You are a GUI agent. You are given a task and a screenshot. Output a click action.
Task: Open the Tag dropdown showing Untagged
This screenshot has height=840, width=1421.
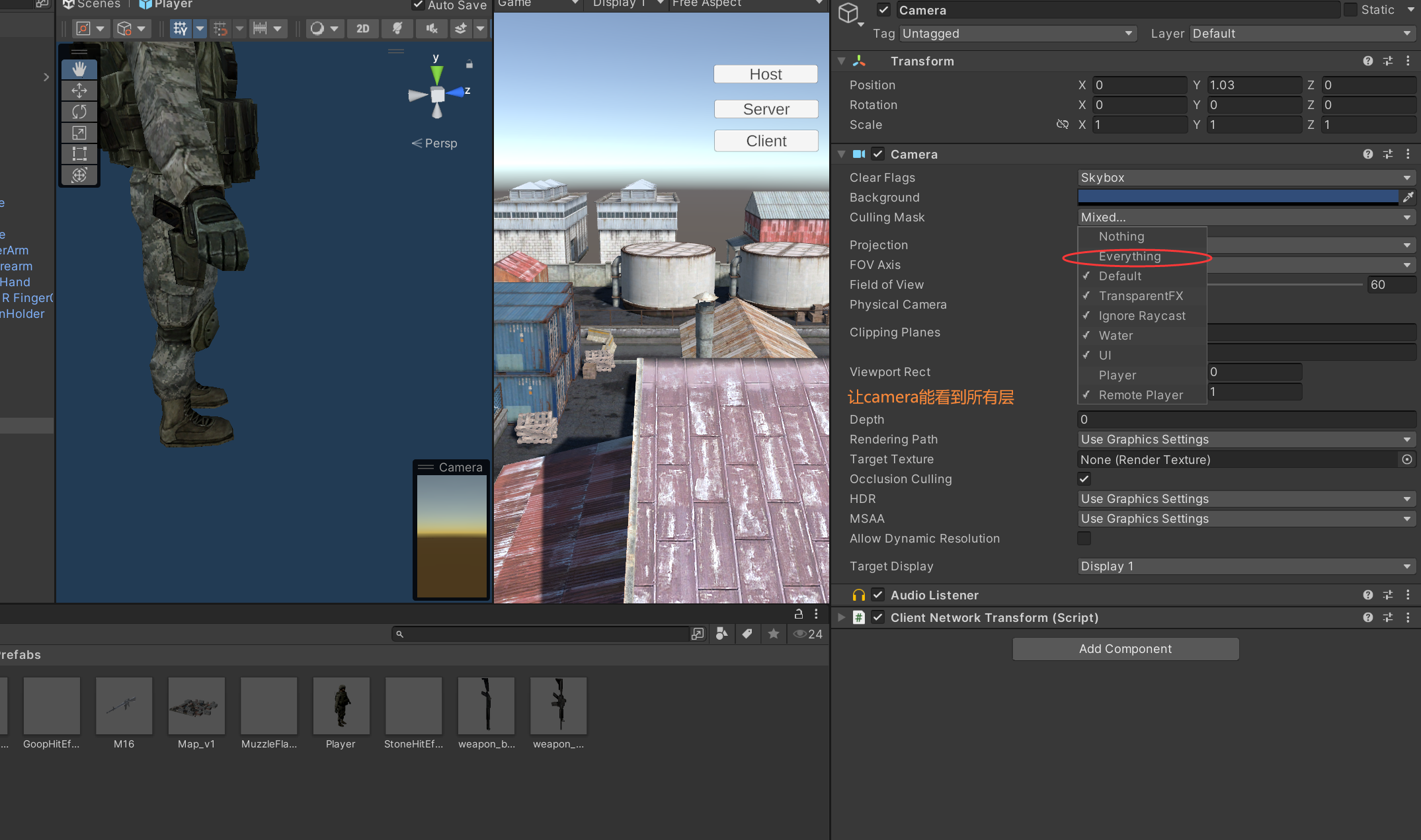[1018, 34]
